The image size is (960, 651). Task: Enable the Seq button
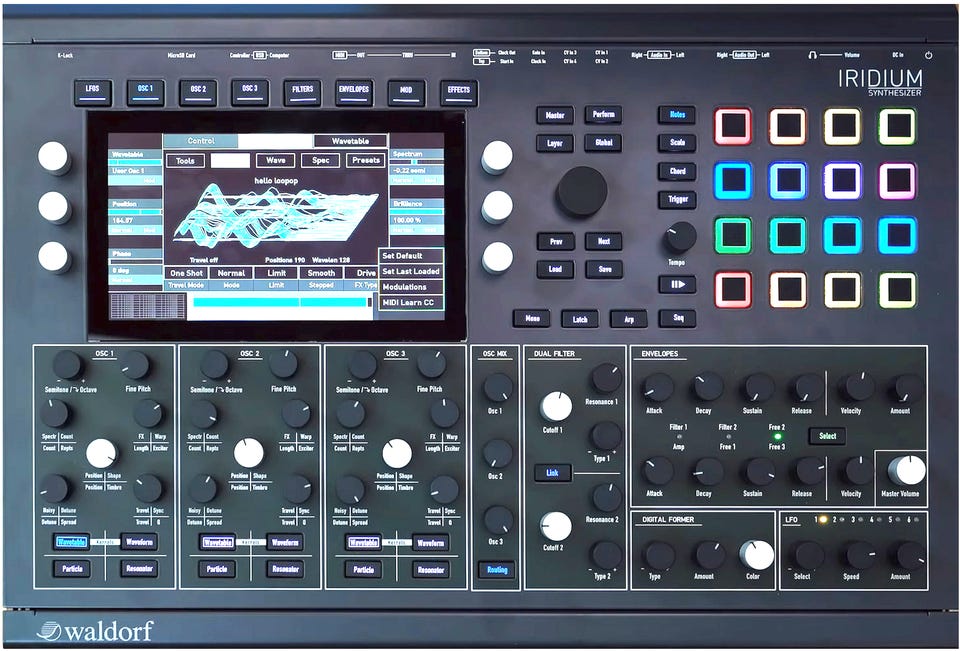(678, 318)
